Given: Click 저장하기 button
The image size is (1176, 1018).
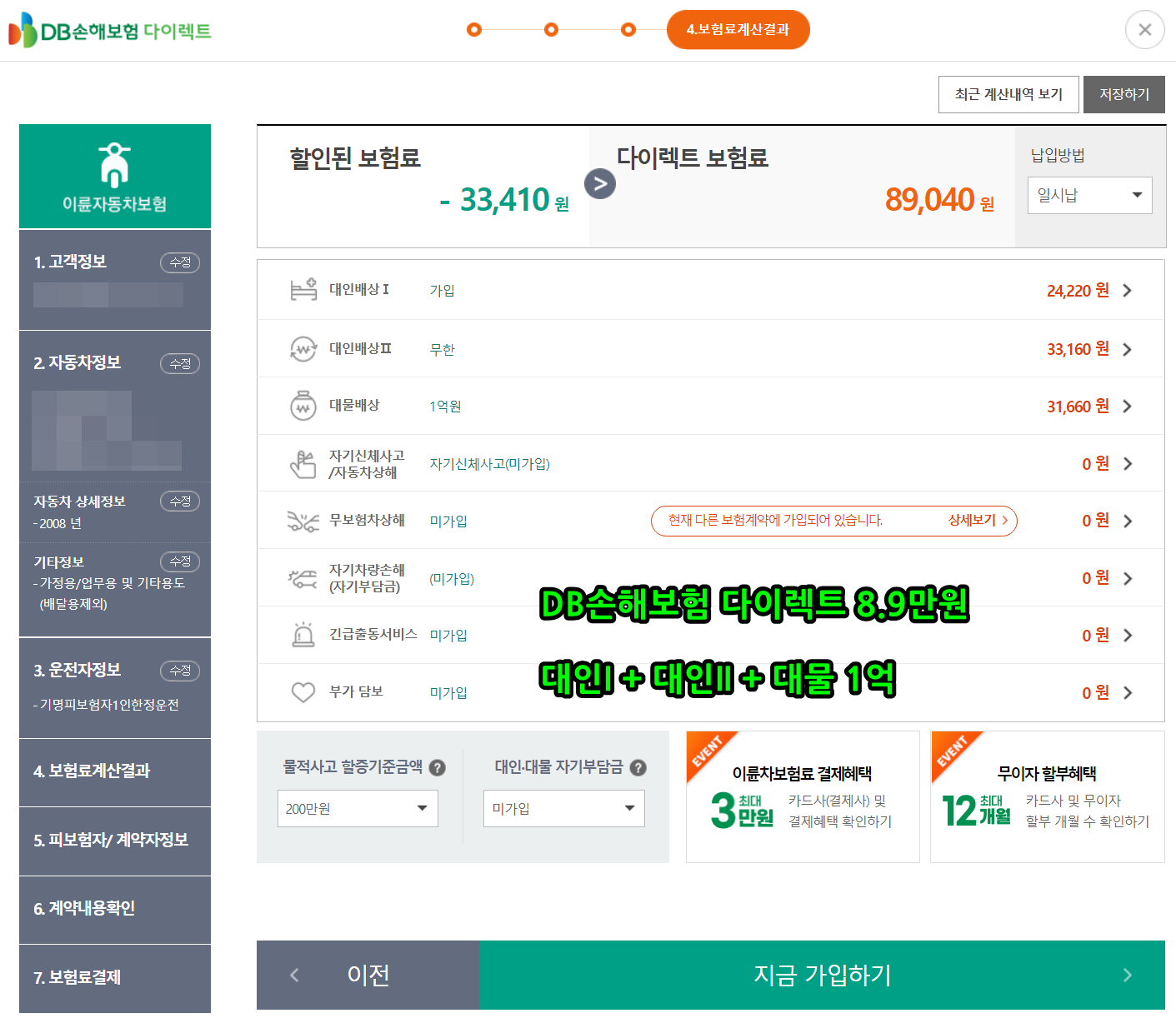Looking at the screenshot, I should coord(1124,95).
